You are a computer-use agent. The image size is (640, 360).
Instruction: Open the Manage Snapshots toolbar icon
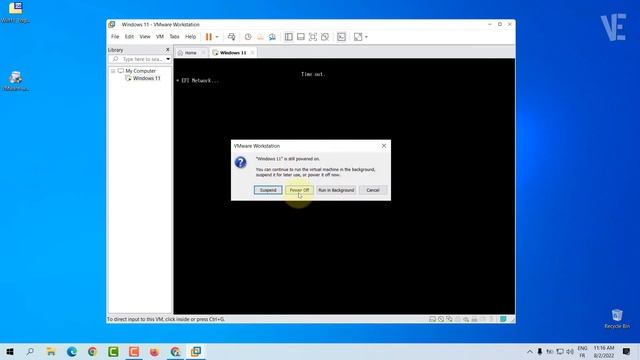tap(272, 37)
